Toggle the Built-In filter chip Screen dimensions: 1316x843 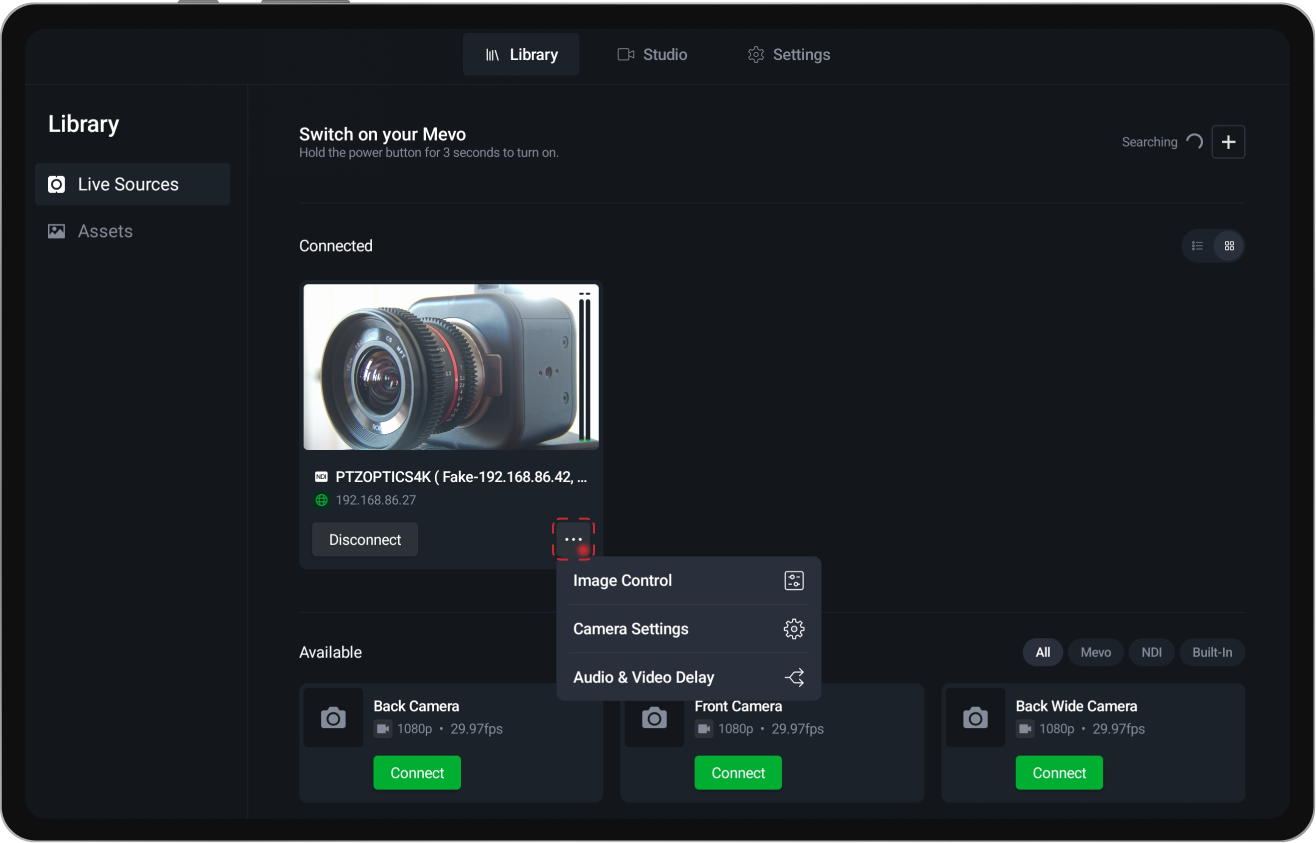click(1212, 652)
